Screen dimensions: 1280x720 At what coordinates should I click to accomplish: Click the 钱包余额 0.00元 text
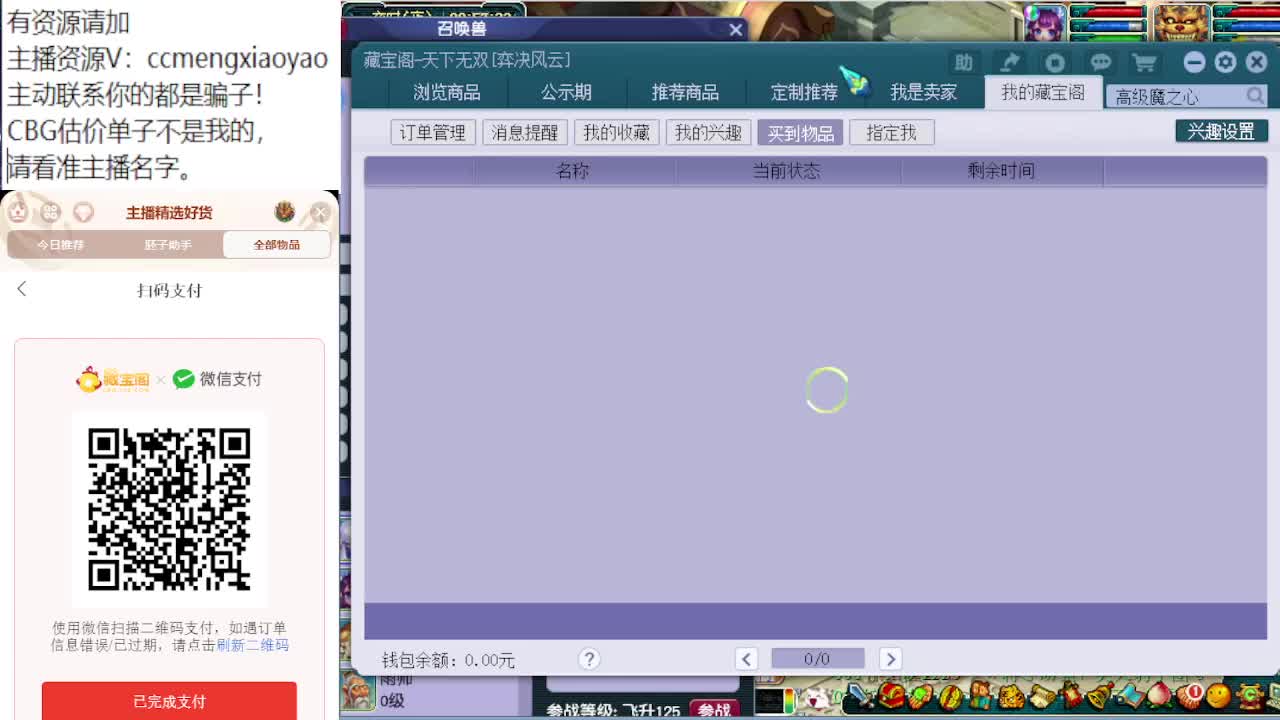click(448, 660)
